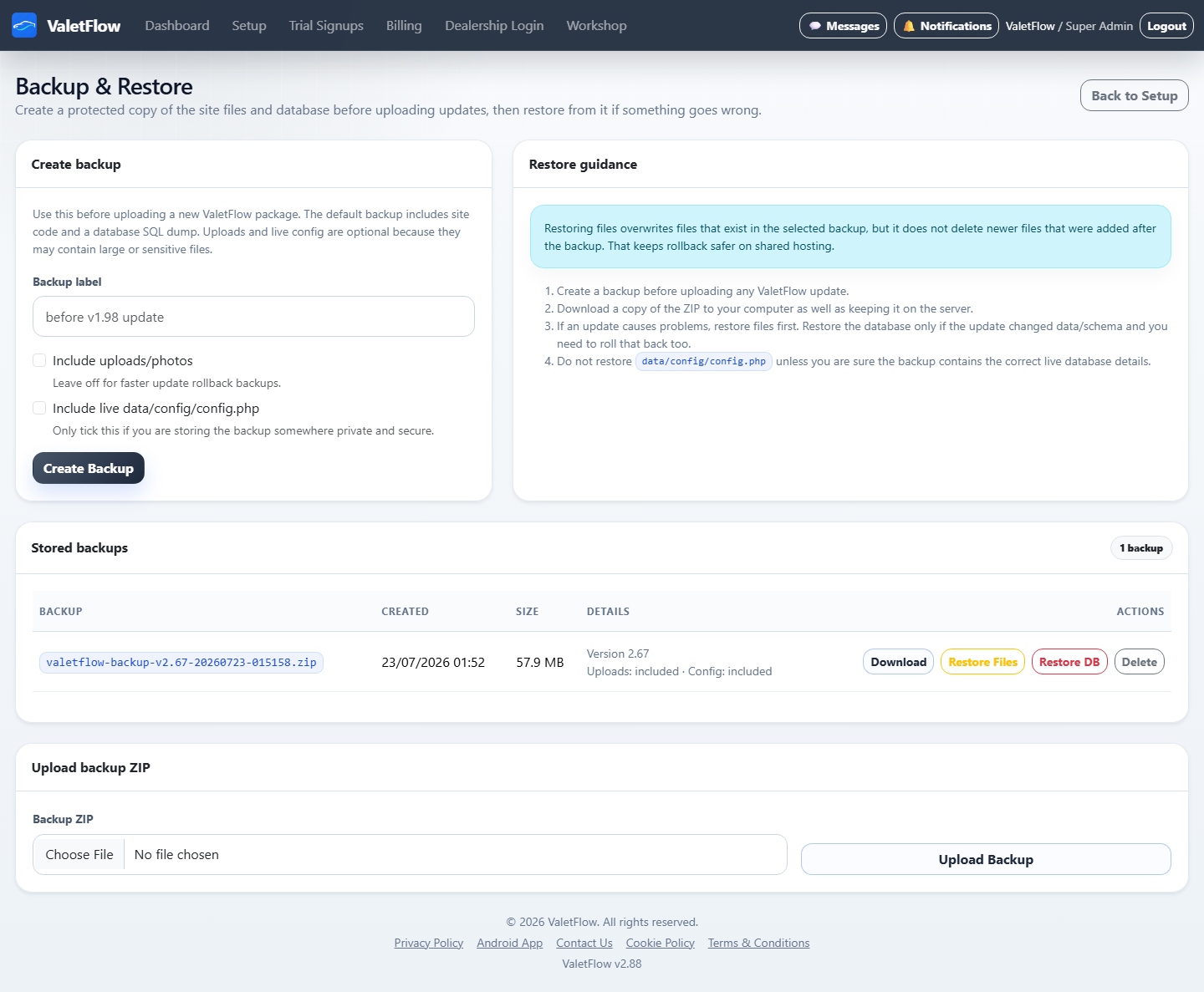Click the speech bubble icon in Messages
The image size is (1204, 992).
(x=815, y=26)
